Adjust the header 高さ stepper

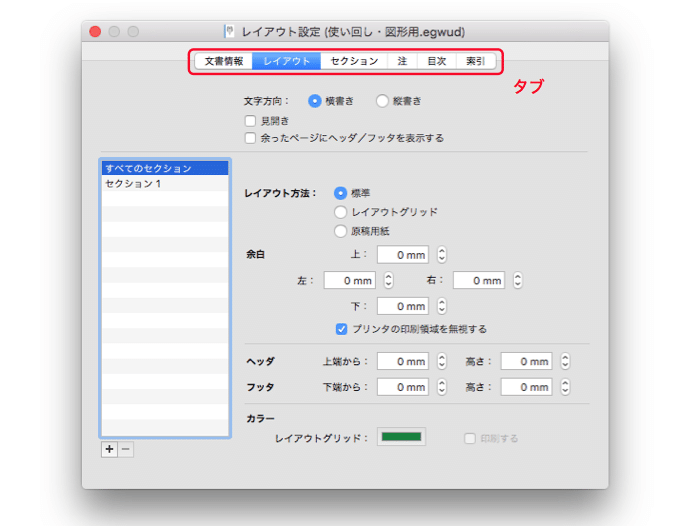[565, 361]
